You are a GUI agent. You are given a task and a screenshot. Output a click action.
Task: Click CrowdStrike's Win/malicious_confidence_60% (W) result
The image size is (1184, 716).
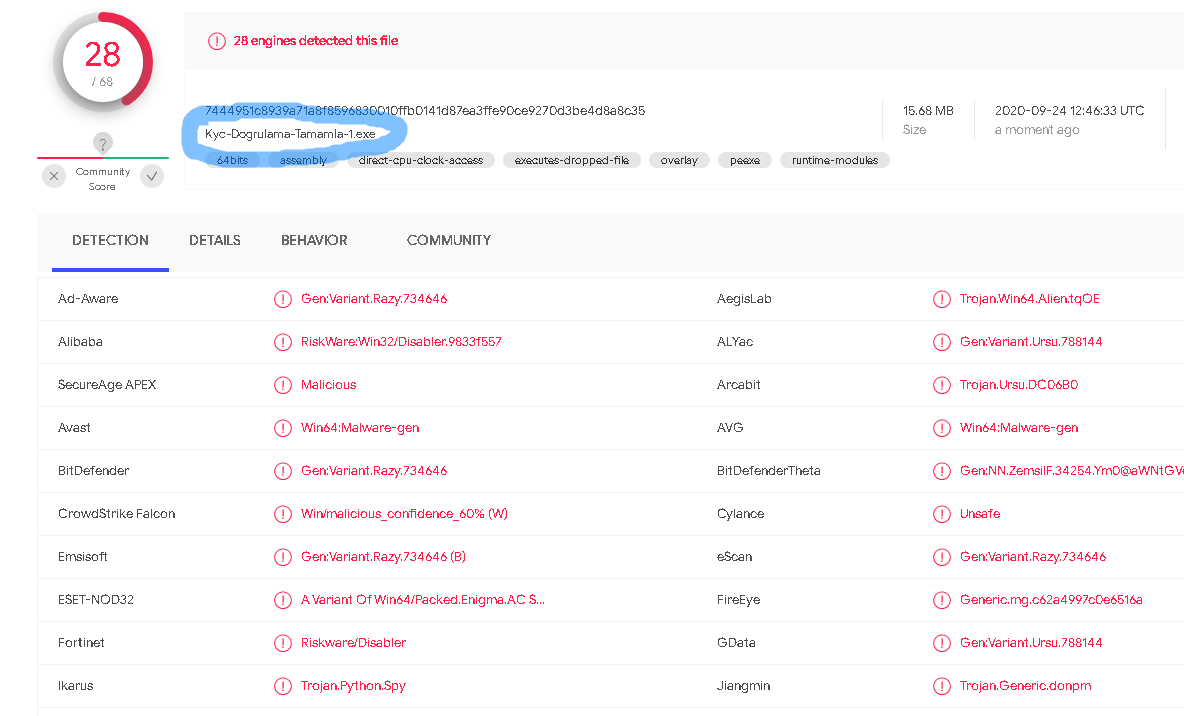(404, 514)
